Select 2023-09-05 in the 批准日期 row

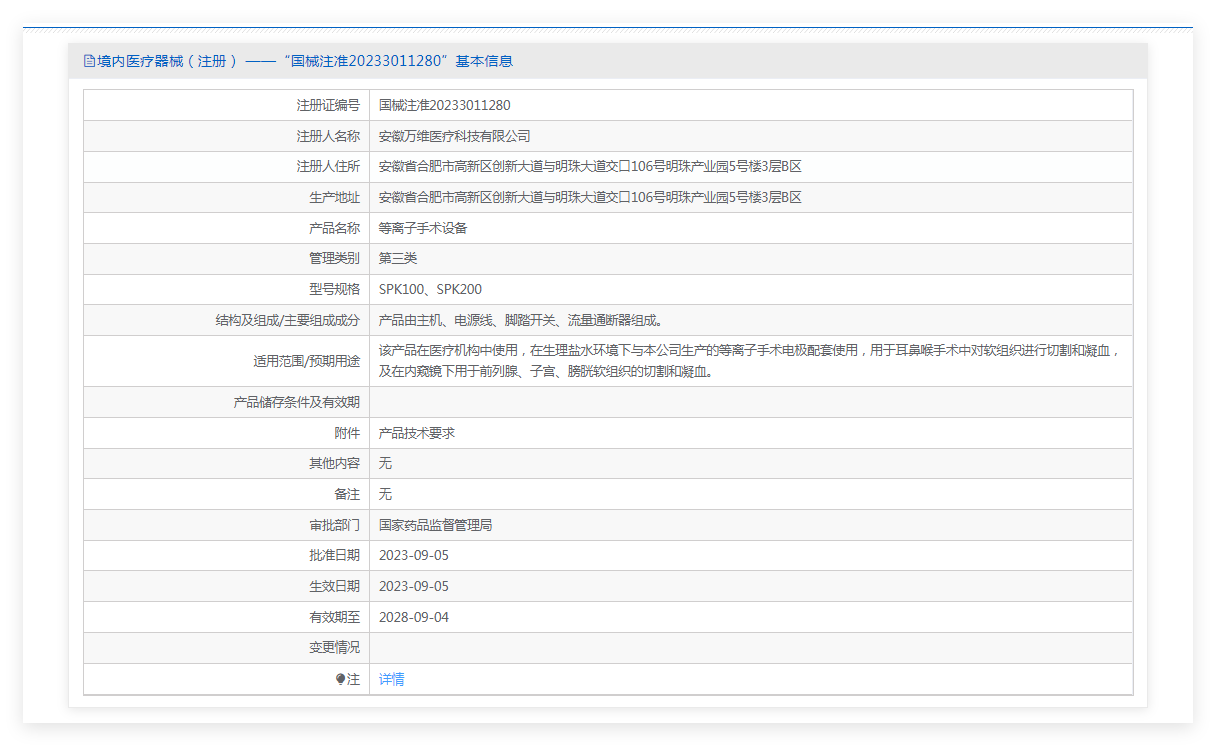414,555
